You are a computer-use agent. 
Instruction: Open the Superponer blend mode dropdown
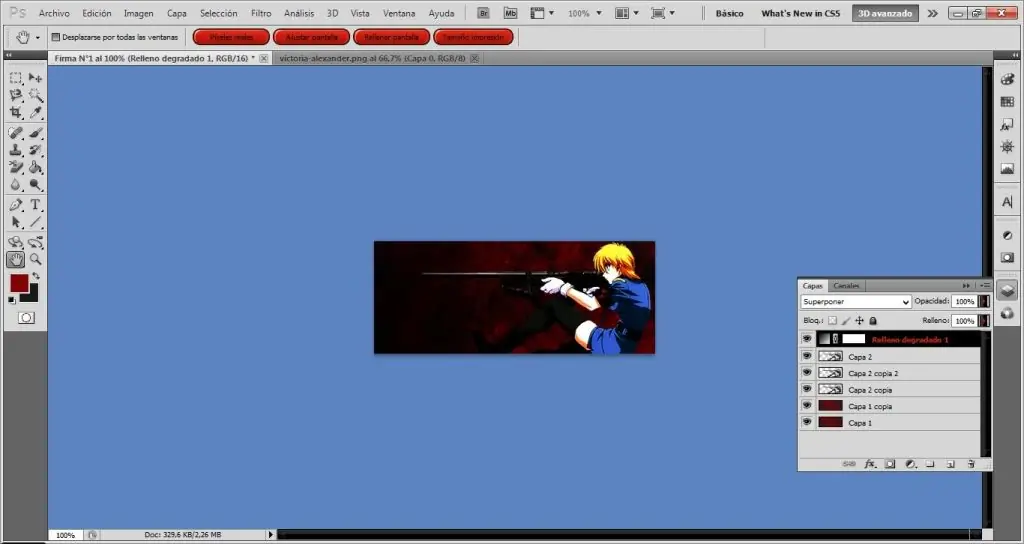pyautogui.click(x=856, y=302)
